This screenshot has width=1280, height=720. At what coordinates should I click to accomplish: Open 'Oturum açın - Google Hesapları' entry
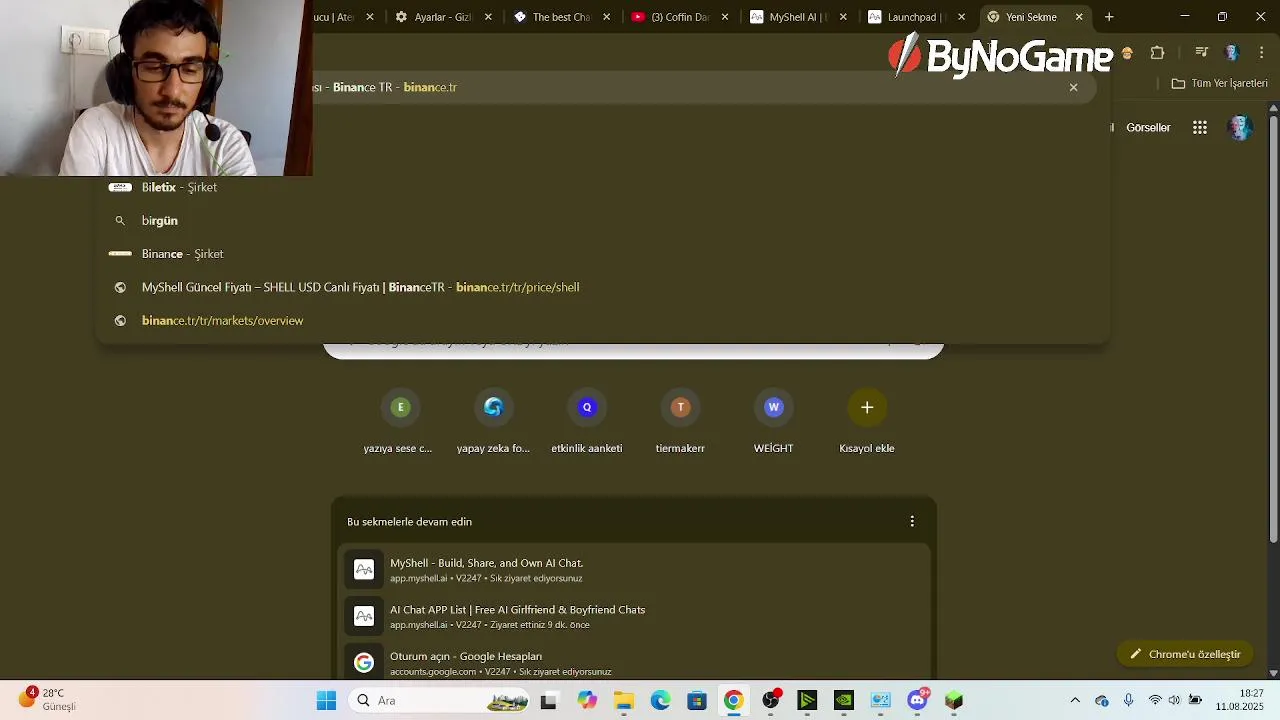(634, 663)
